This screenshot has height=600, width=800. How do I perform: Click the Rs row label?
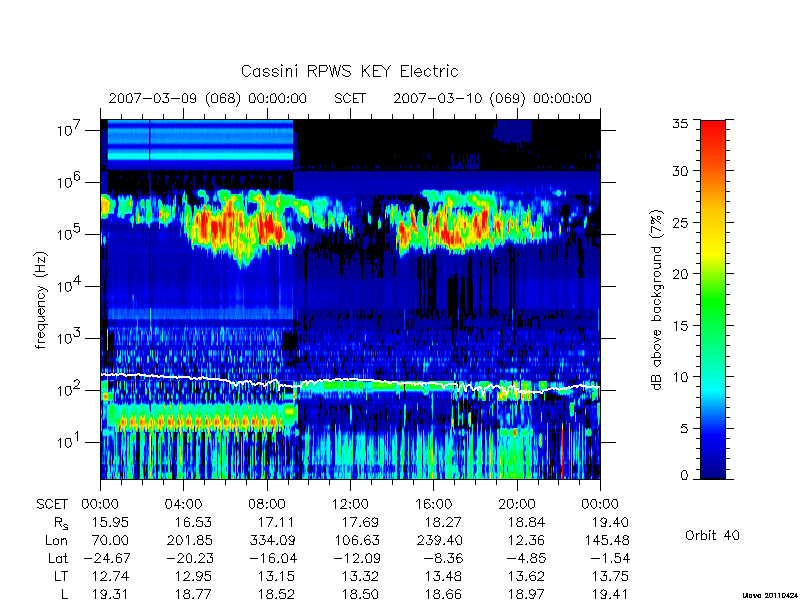coord(61,523)
